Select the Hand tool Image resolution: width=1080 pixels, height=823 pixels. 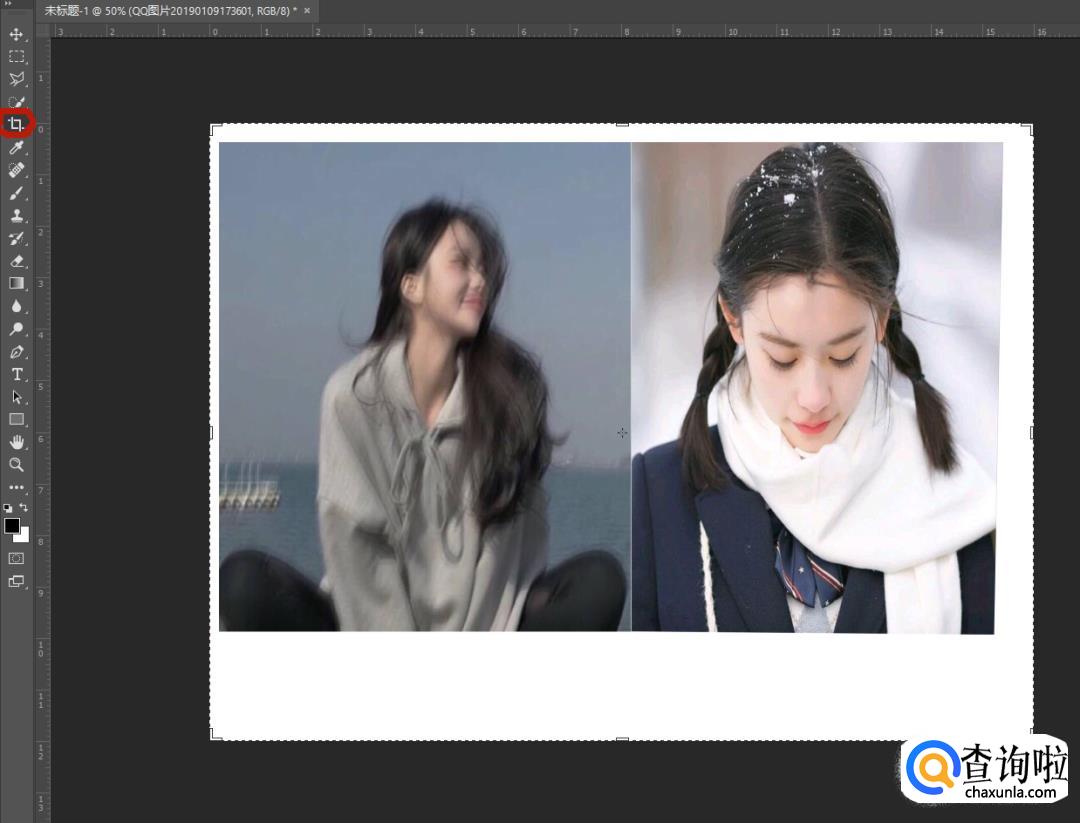pos(16,442)
